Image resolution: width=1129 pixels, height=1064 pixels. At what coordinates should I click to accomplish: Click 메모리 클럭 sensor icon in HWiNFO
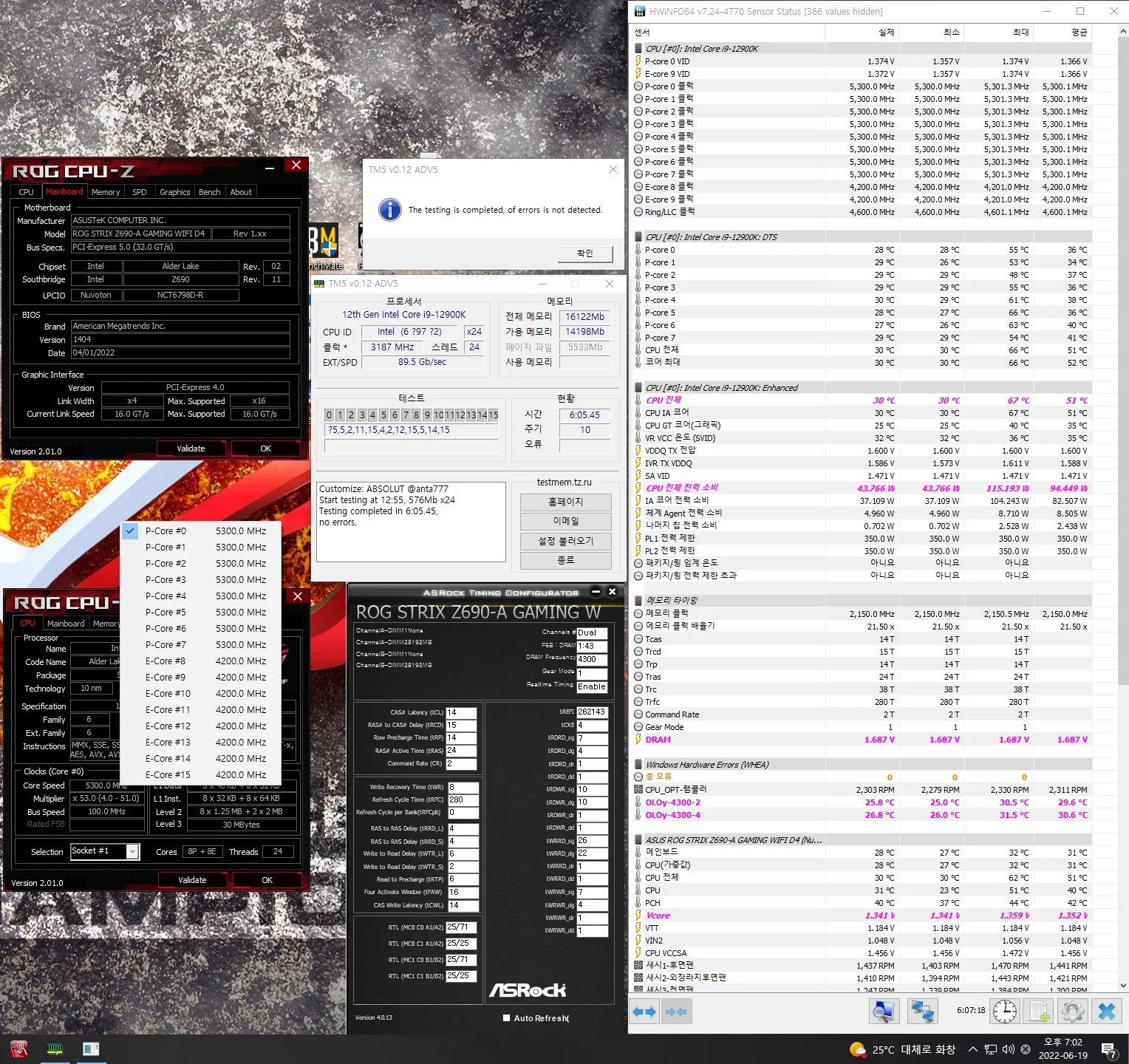tap(638, 613)
